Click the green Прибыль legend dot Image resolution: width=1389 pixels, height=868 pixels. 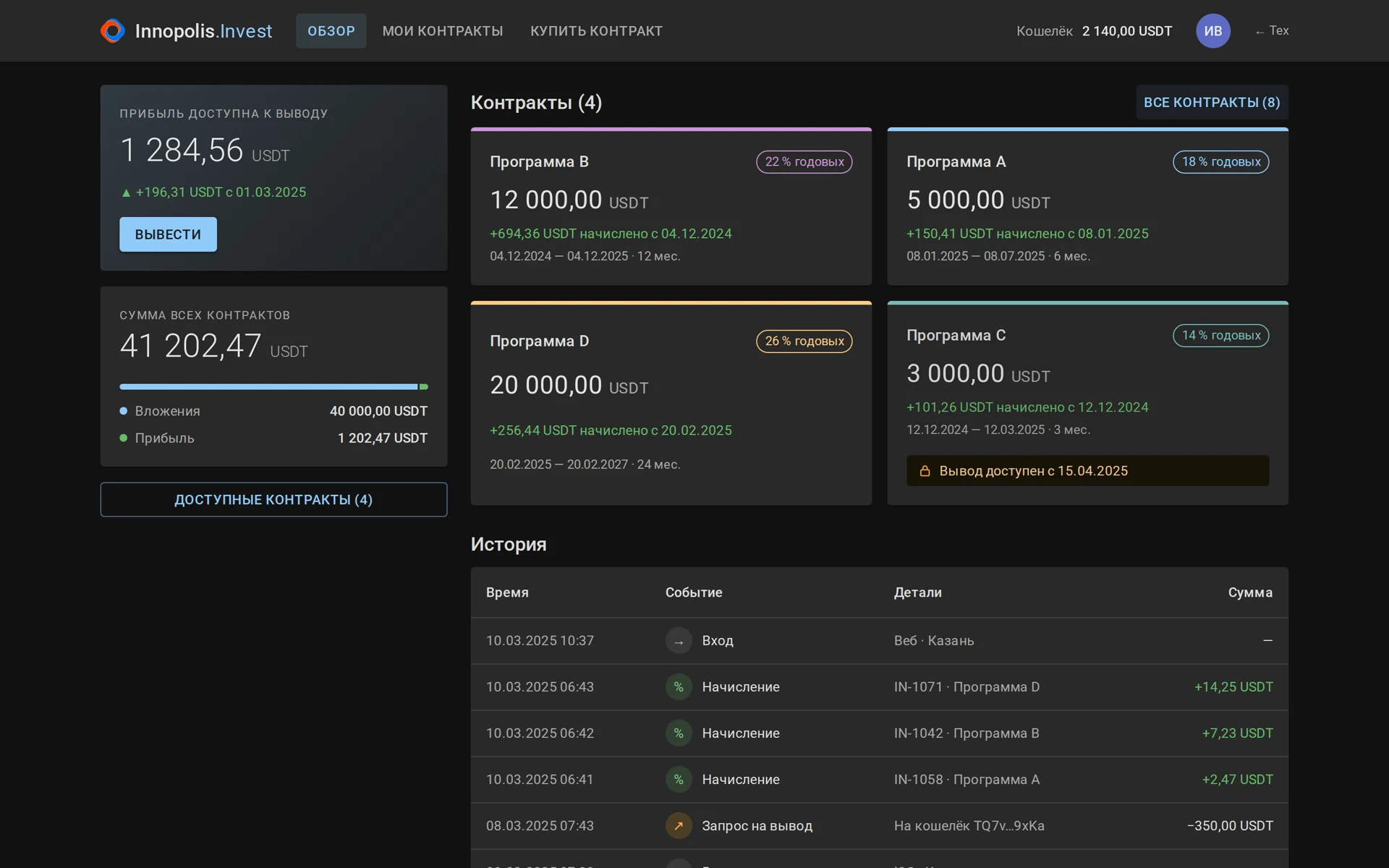click(x=123, y=438)
